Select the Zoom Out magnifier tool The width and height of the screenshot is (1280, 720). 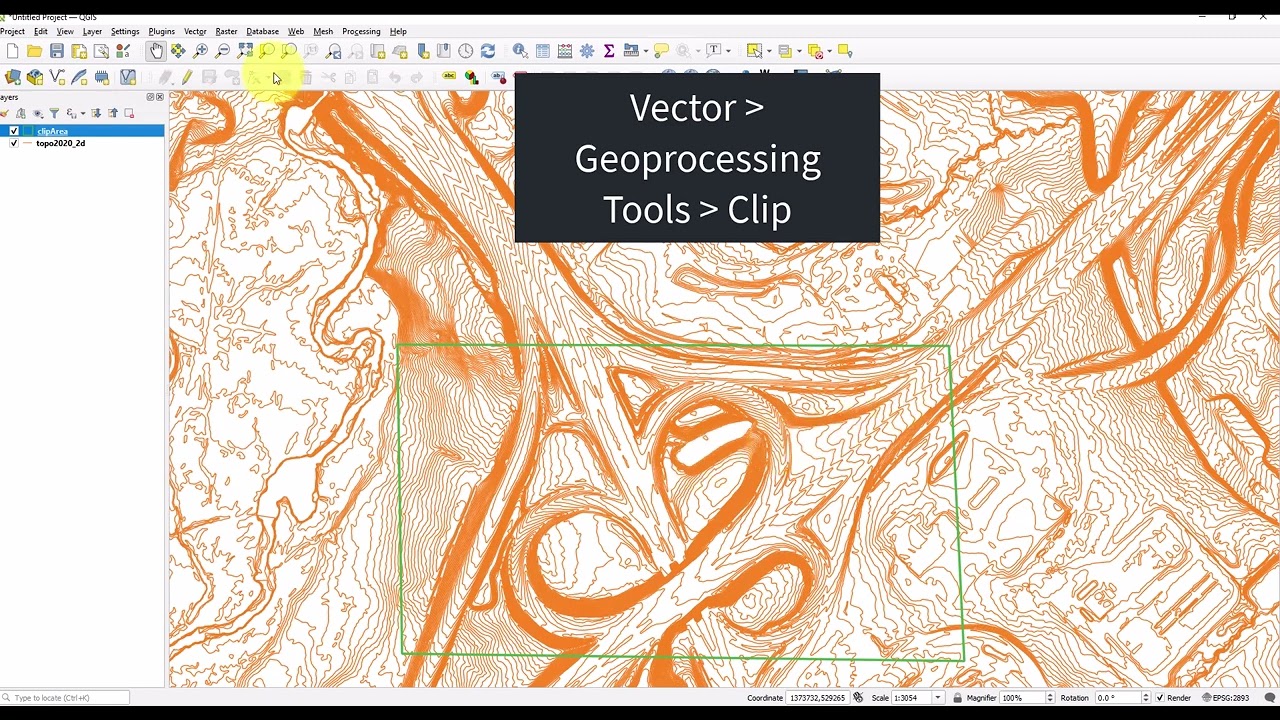222,51
